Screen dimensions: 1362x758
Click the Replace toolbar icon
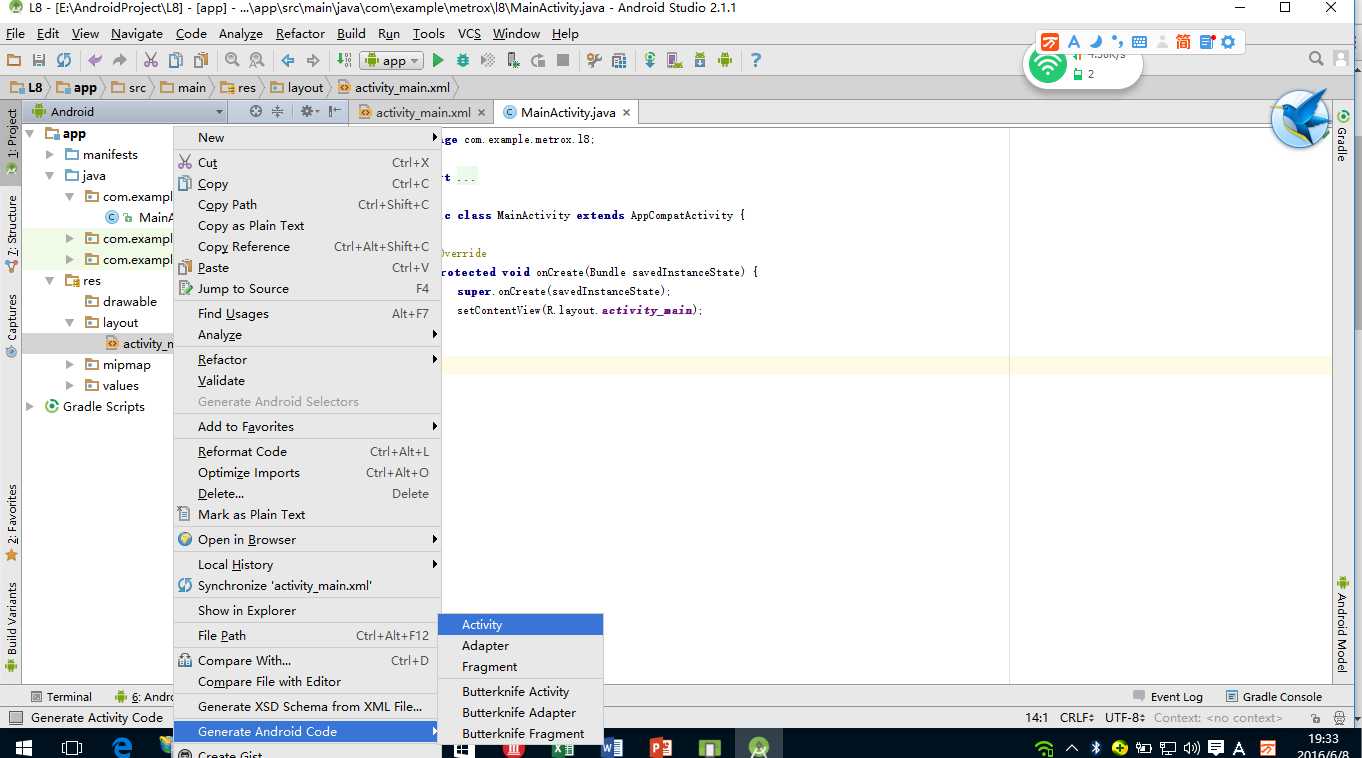(x=257, y=60)
